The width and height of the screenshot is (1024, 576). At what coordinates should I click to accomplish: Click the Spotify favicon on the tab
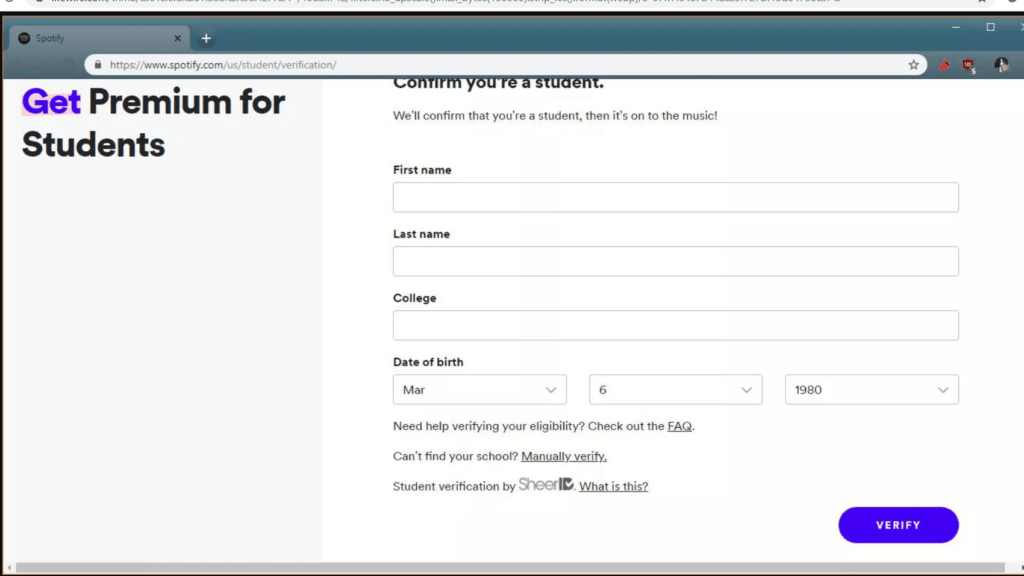point(25,38)
